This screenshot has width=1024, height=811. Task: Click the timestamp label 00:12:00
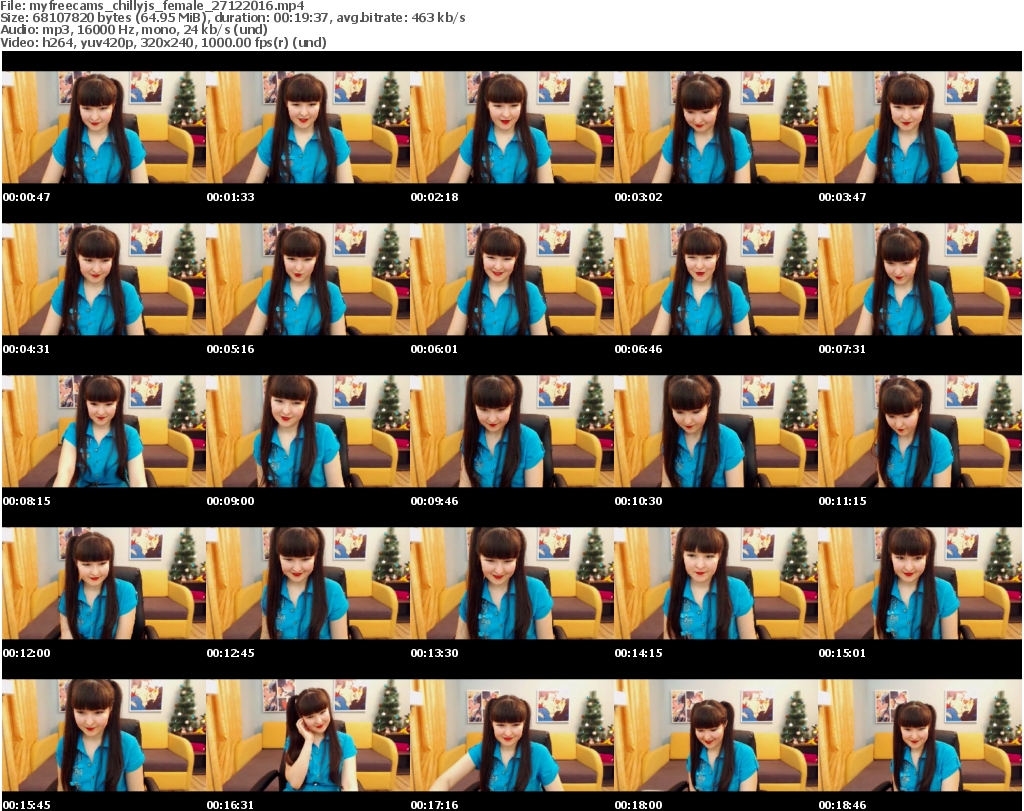[x=27, y=652]
